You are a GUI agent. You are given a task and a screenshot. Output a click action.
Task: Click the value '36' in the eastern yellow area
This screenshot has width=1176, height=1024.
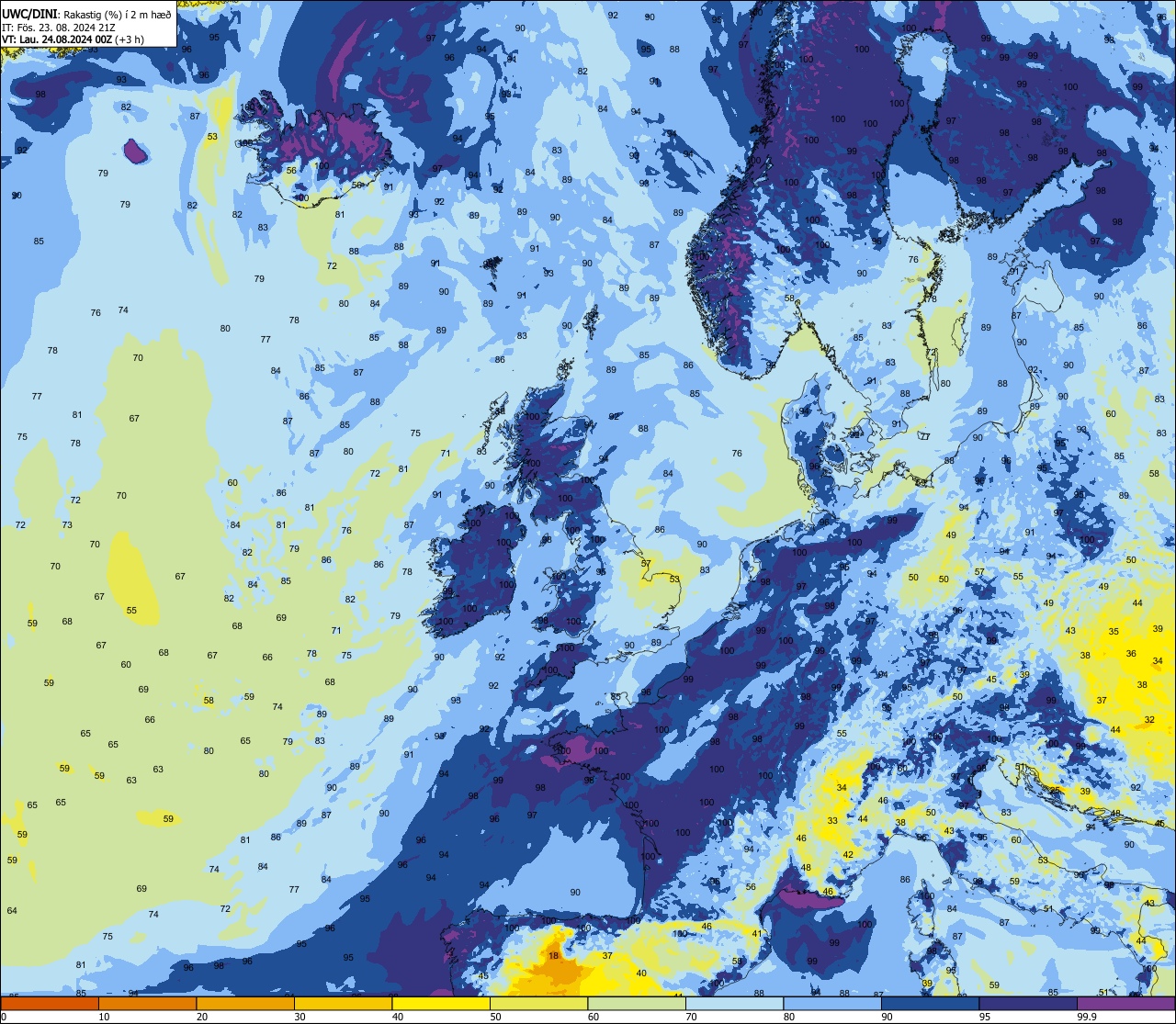coord(1131,654)
